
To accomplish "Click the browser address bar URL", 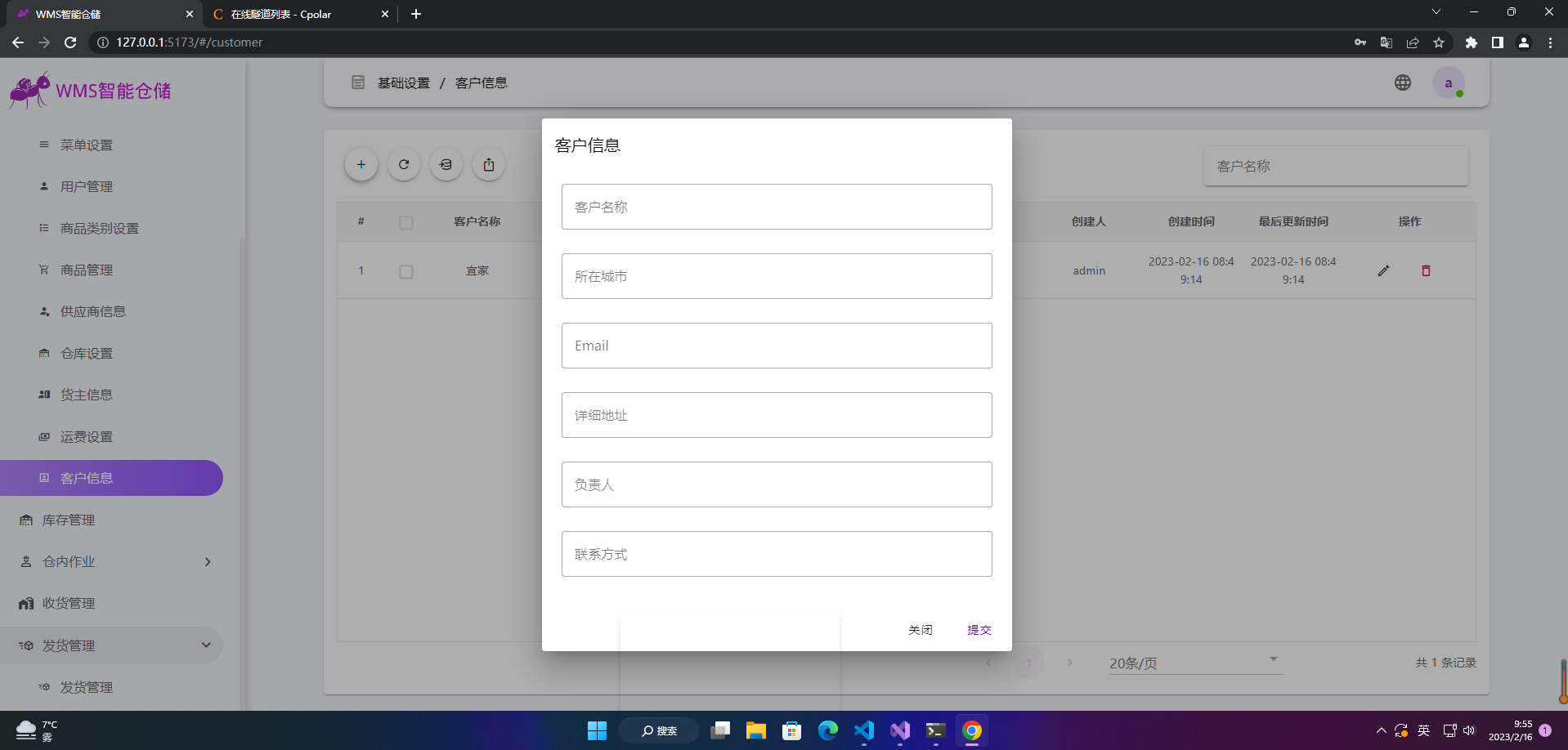I will (190, 42).
